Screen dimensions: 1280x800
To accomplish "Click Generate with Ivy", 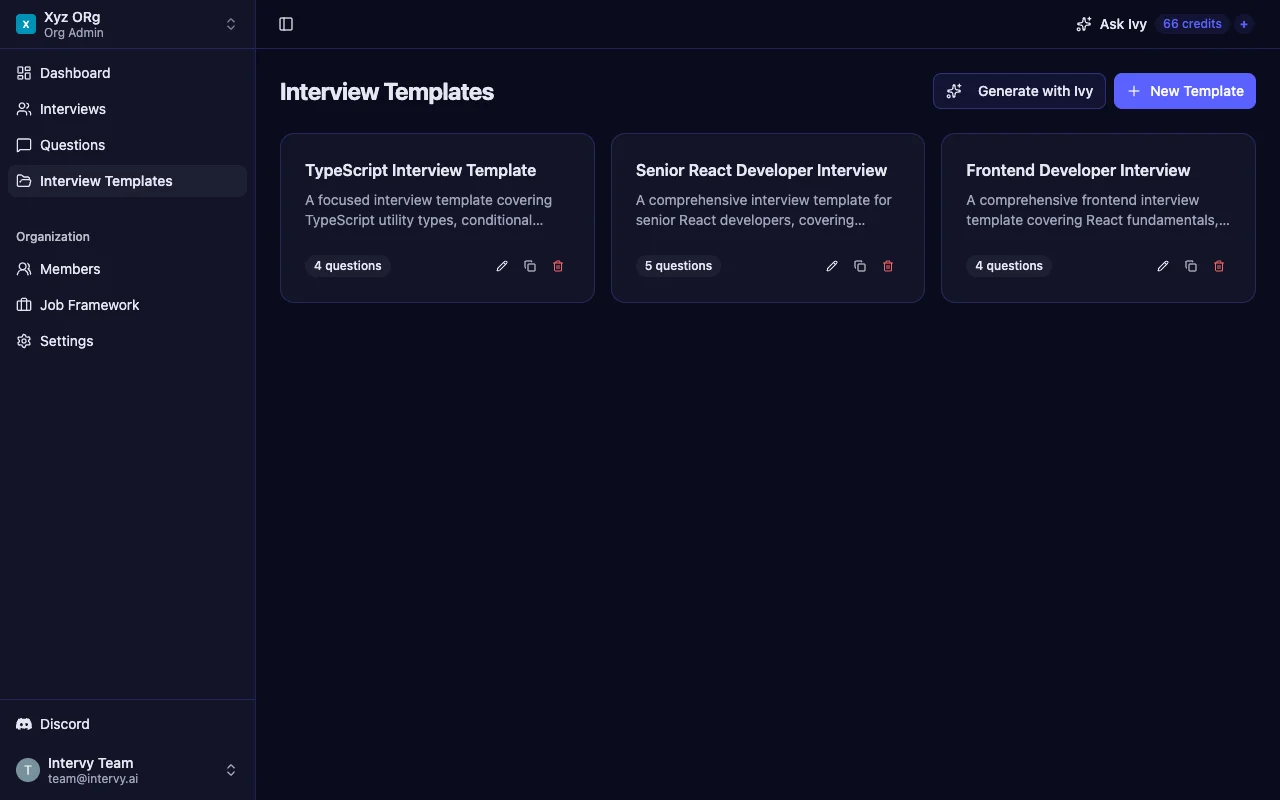I will click(1019, 91).
